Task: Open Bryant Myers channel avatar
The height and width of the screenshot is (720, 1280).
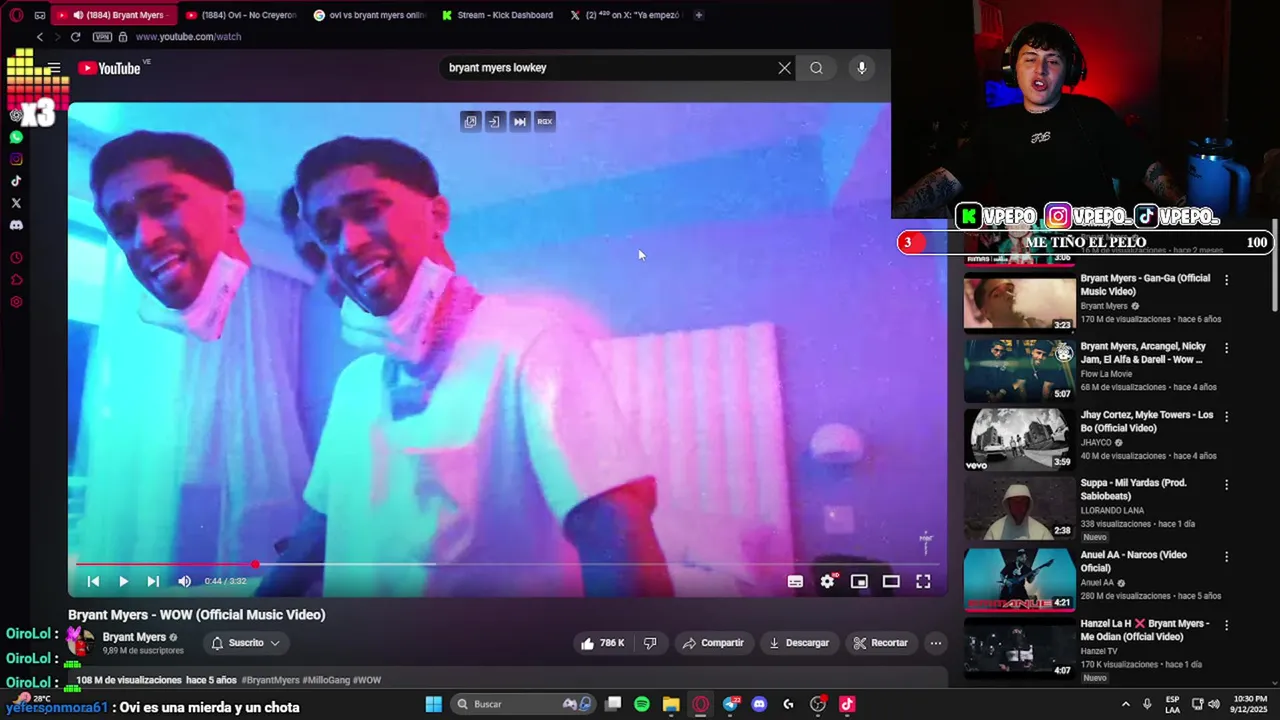Action: 81,642
